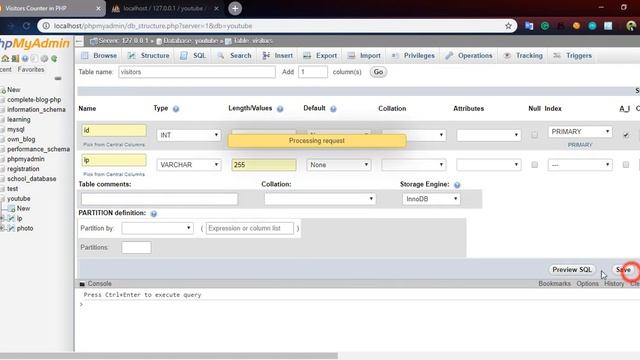Click the Console icon in bottom bar
Viewport: 640px width, 360px height.
click(x=82, y=284)
